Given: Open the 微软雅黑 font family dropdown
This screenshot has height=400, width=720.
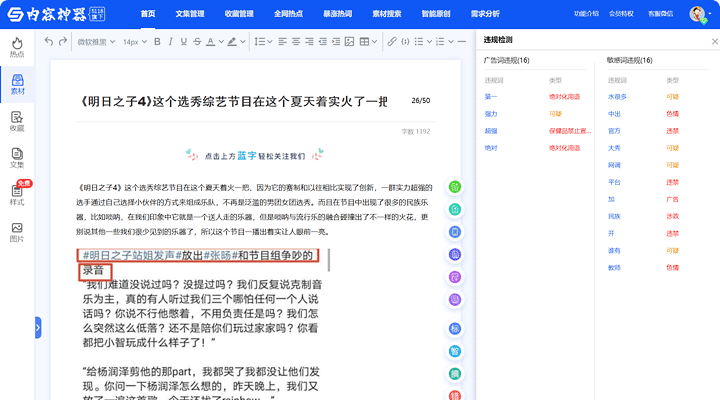Looking at the screenshot, I should click(96, 42).
